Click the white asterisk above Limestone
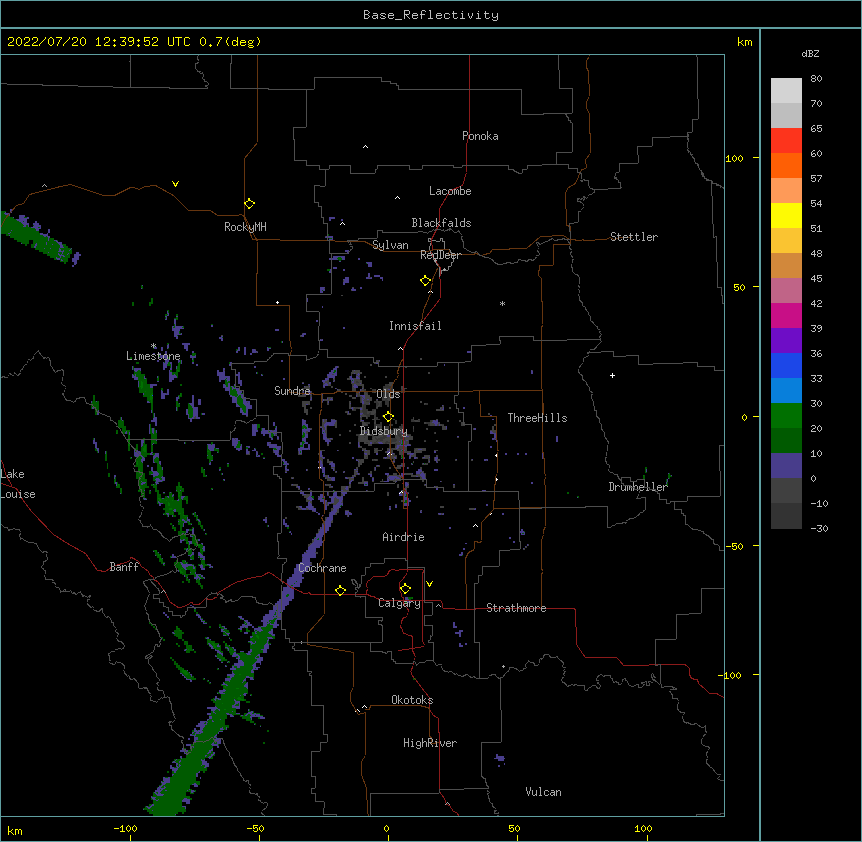 pos(154,346)
